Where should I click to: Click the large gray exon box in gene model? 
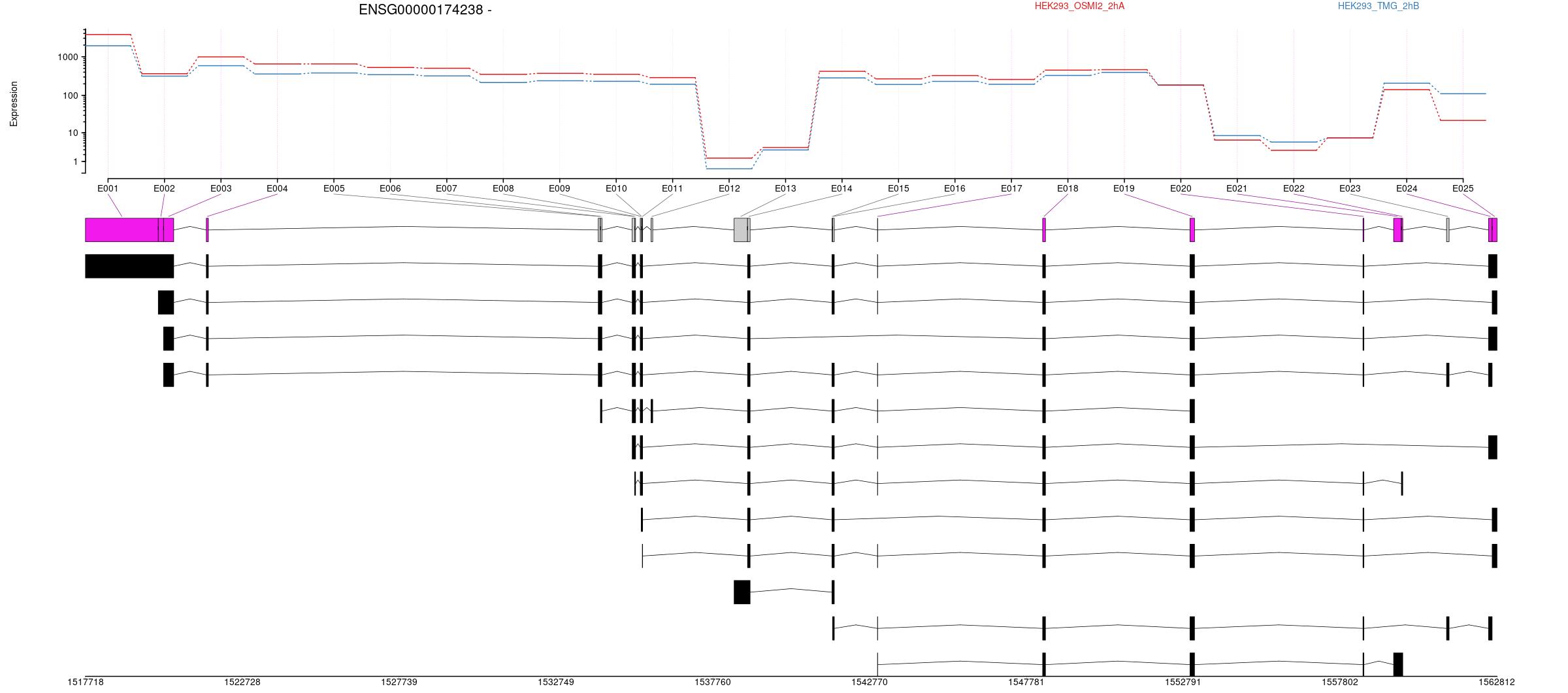click(741, 230)
